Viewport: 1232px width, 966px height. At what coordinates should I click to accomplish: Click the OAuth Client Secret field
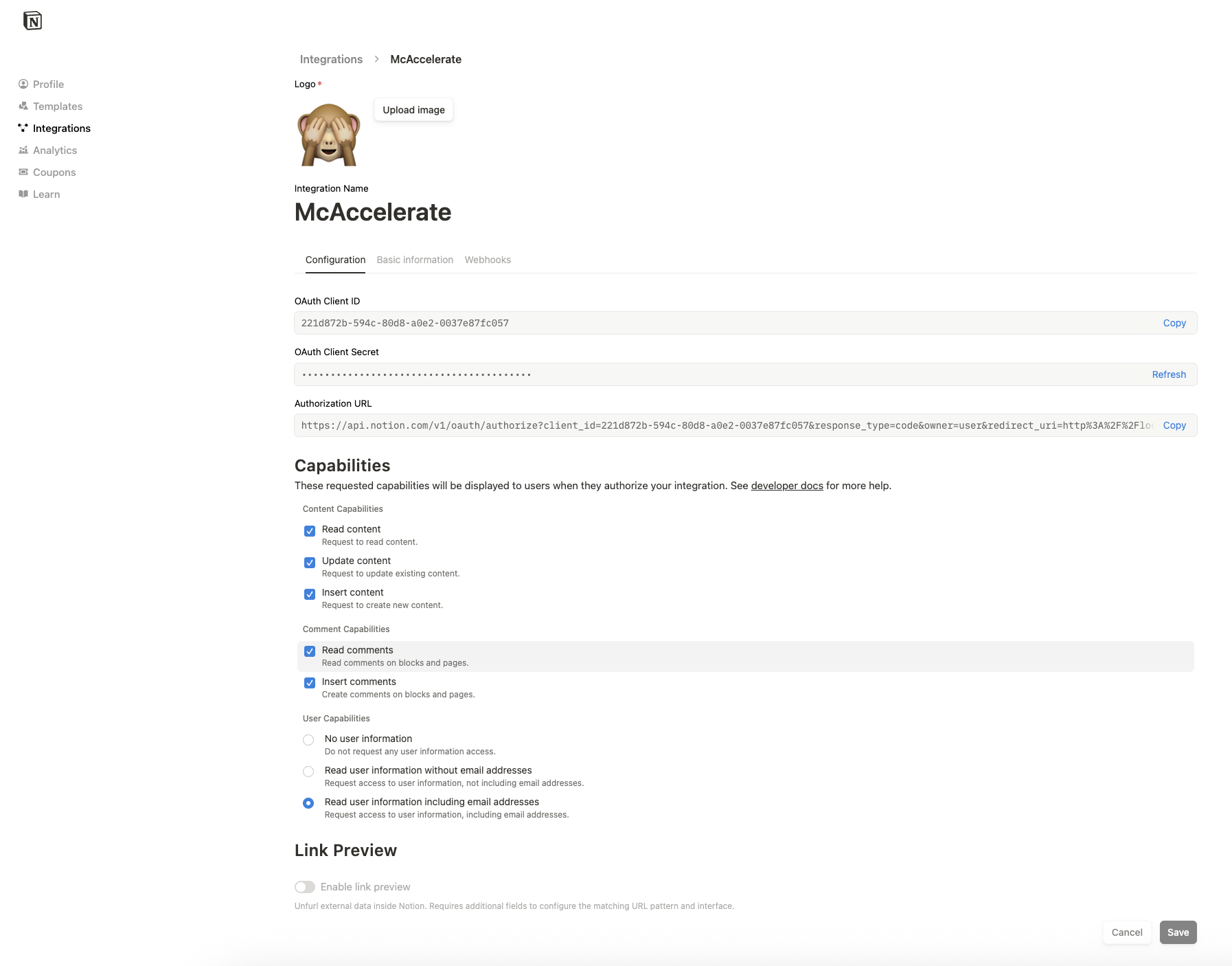click(x=745, y=374)
